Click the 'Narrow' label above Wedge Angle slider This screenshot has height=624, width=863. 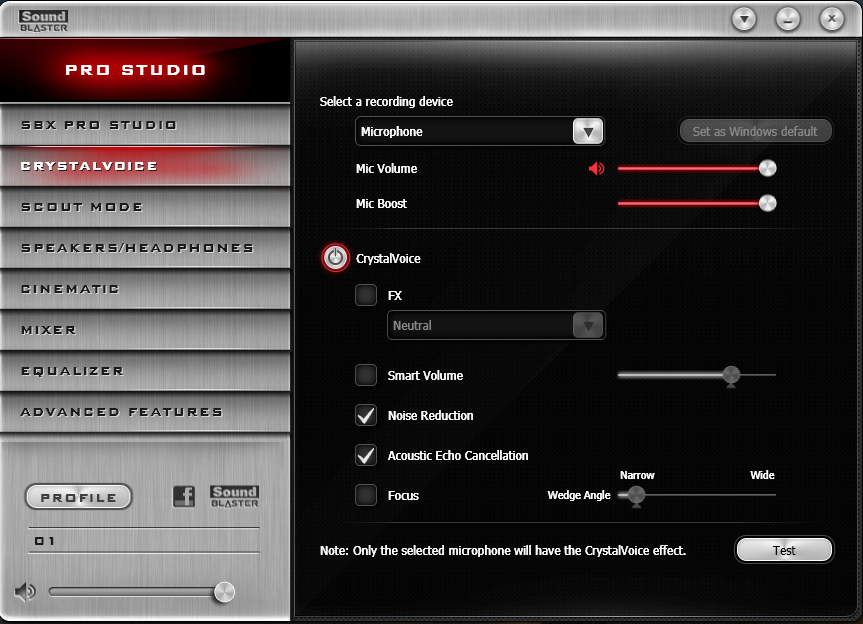pos(637,475)
